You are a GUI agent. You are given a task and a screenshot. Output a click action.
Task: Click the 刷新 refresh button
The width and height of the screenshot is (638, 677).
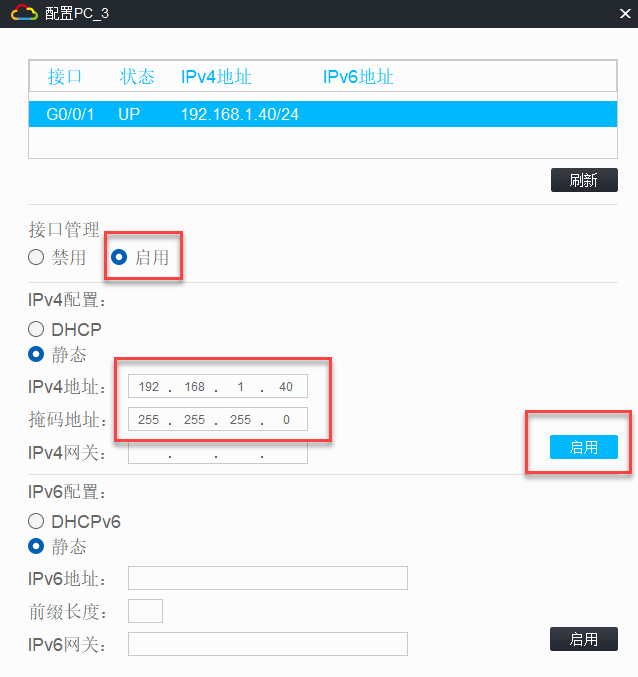coord(584,180)
